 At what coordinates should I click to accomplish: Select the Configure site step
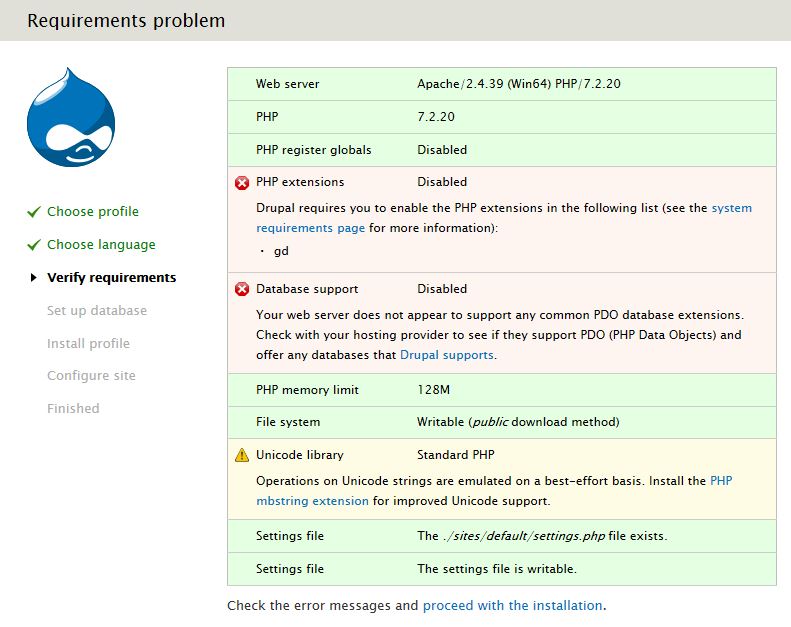tap(91, 376)
